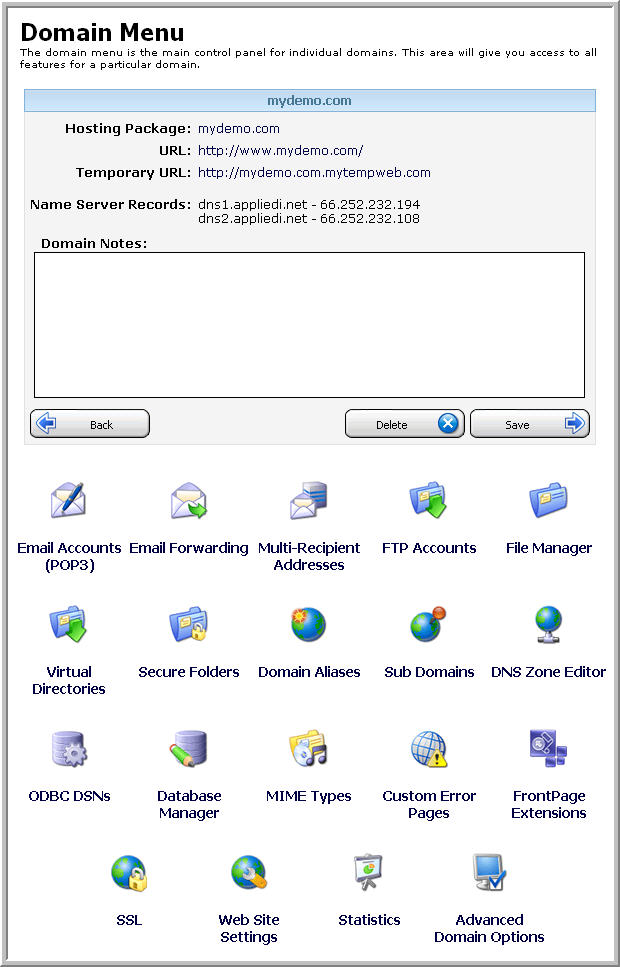
Task: Click the FTP Accounts label
Action: [429, 548]
